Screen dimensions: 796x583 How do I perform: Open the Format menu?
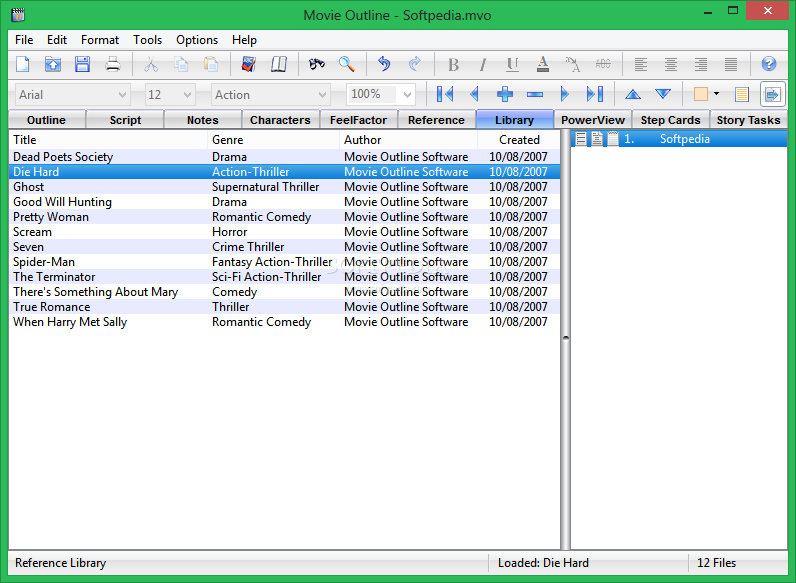click(x=100, y=40)
